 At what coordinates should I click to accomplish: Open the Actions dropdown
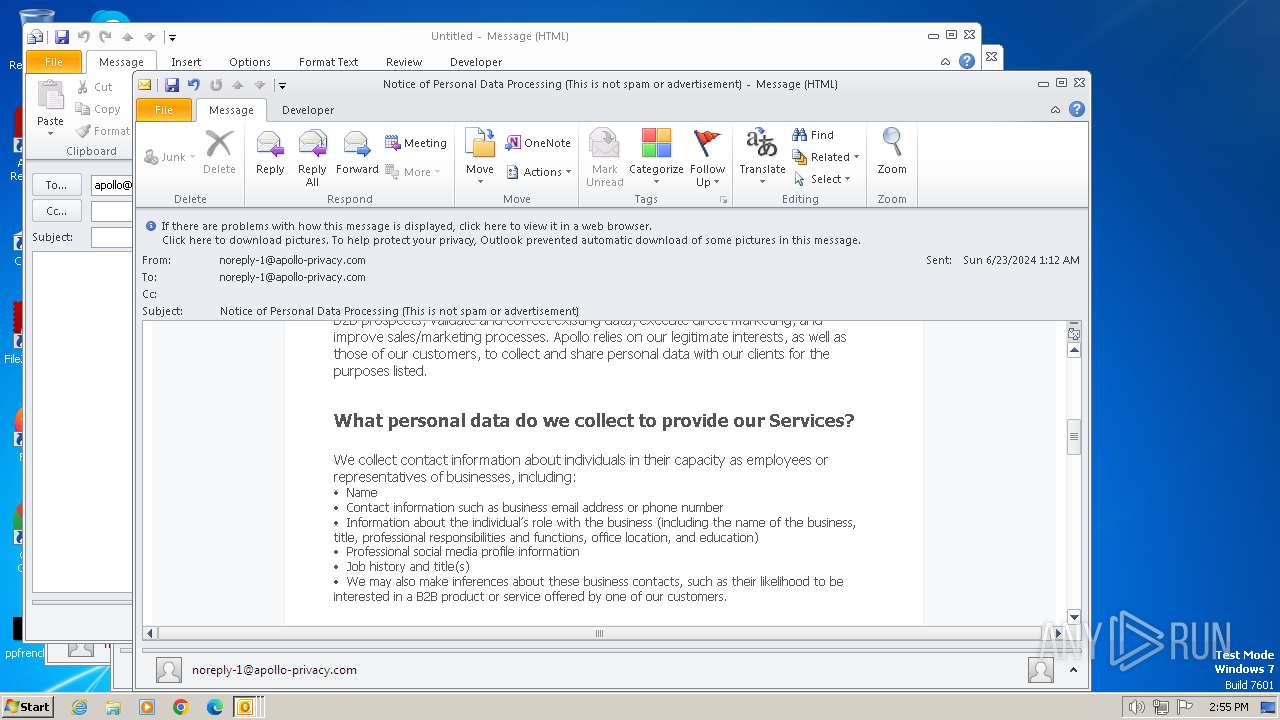[539, 172]
